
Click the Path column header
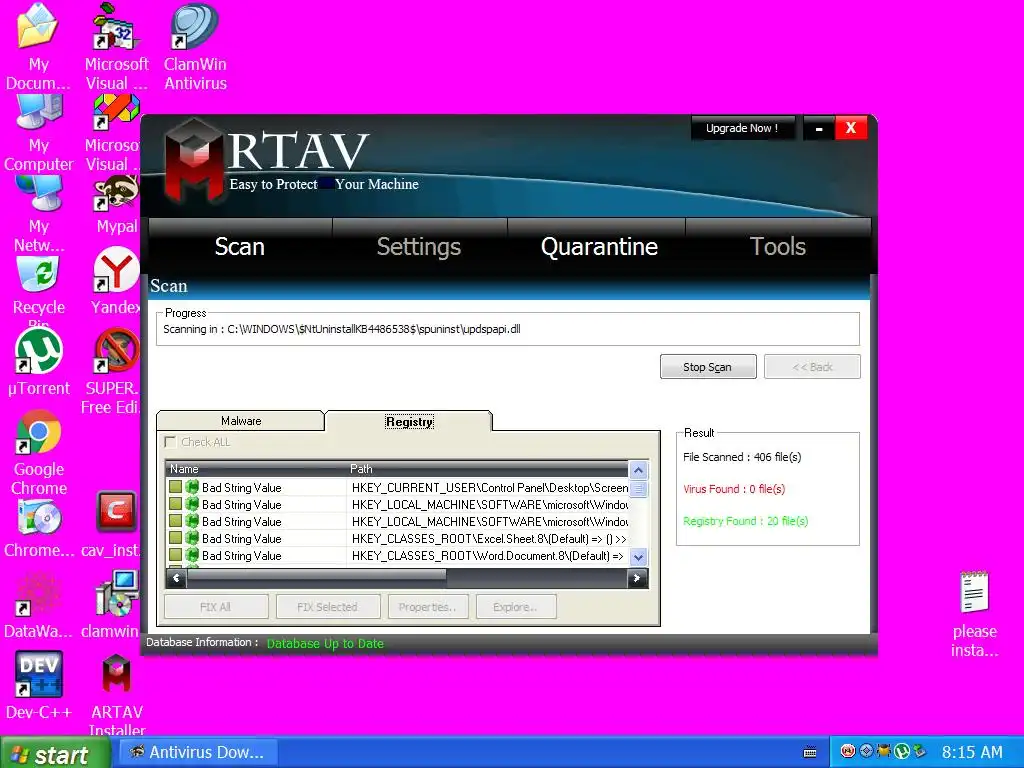coord(487,468)
